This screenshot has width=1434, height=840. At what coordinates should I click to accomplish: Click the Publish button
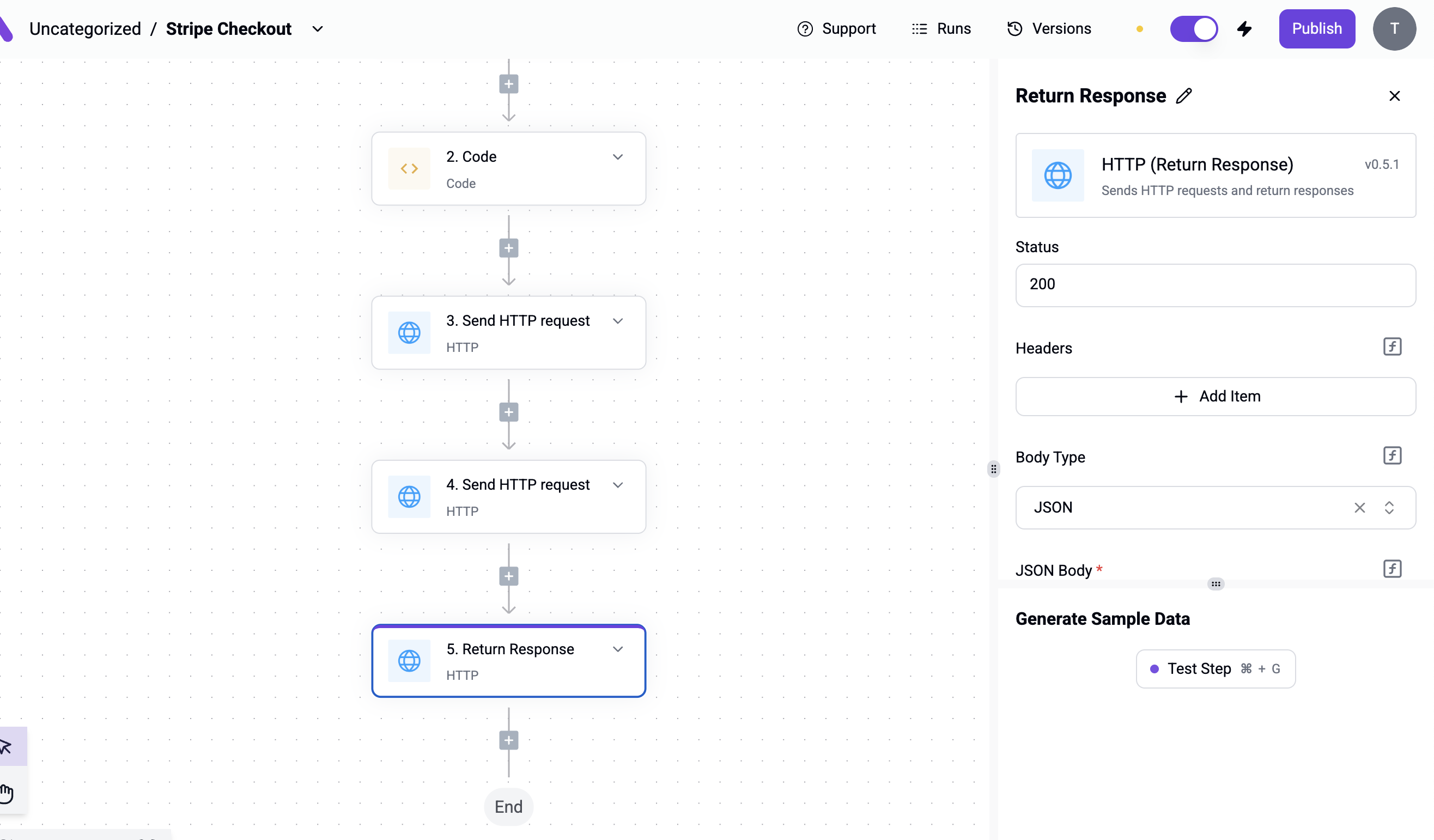(x=1317, y=29)
